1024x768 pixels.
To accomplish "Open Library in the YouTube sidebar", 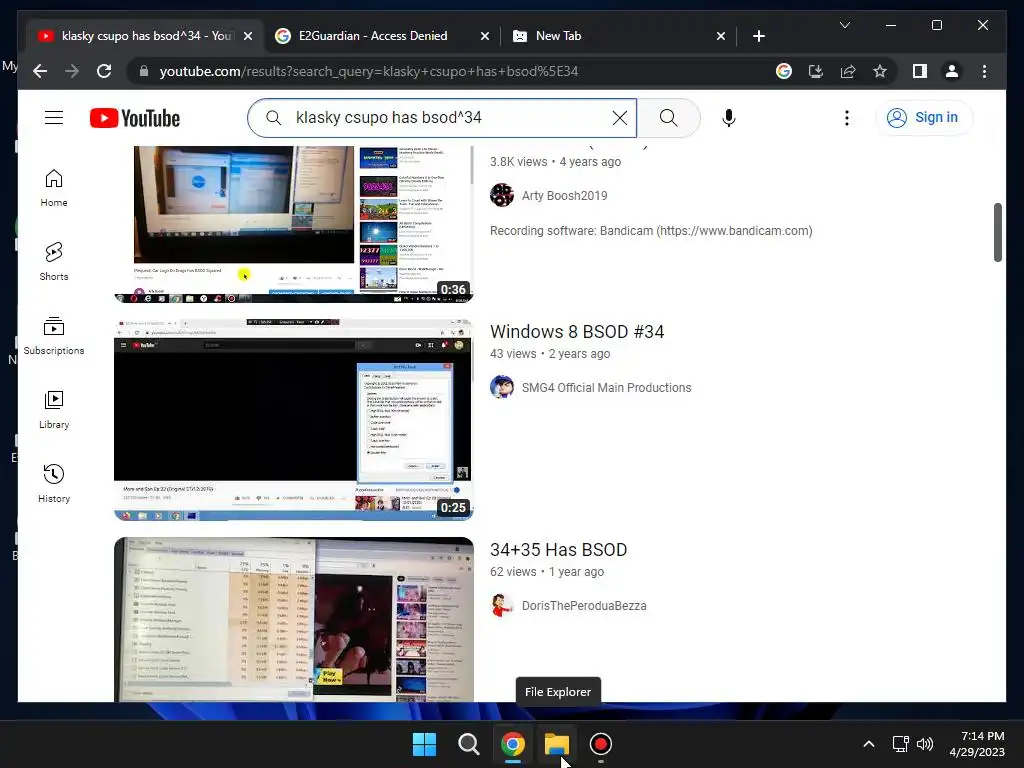I will click(54, 410).
